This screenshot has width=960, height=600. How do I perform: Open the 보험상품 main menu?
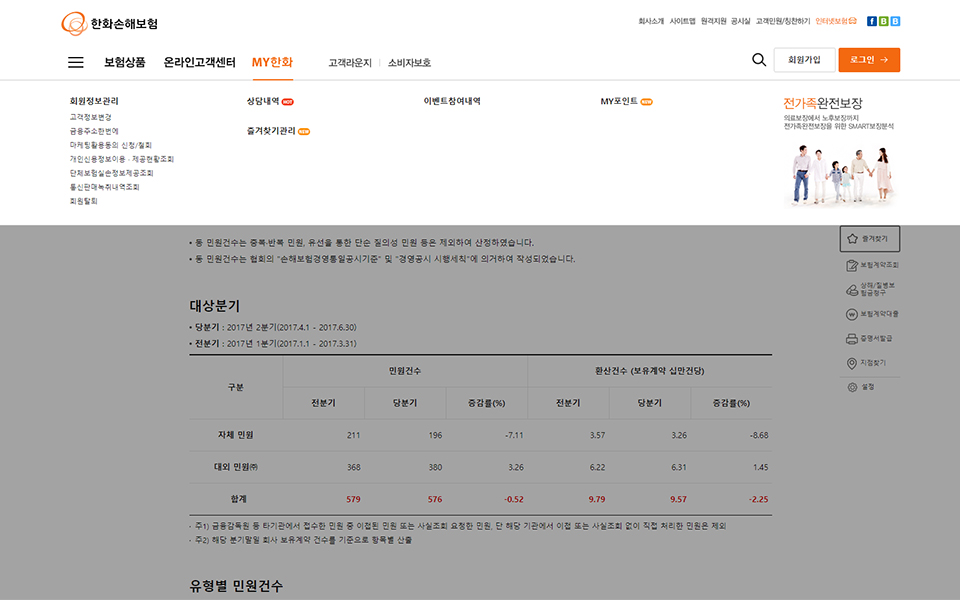(125, 62)
